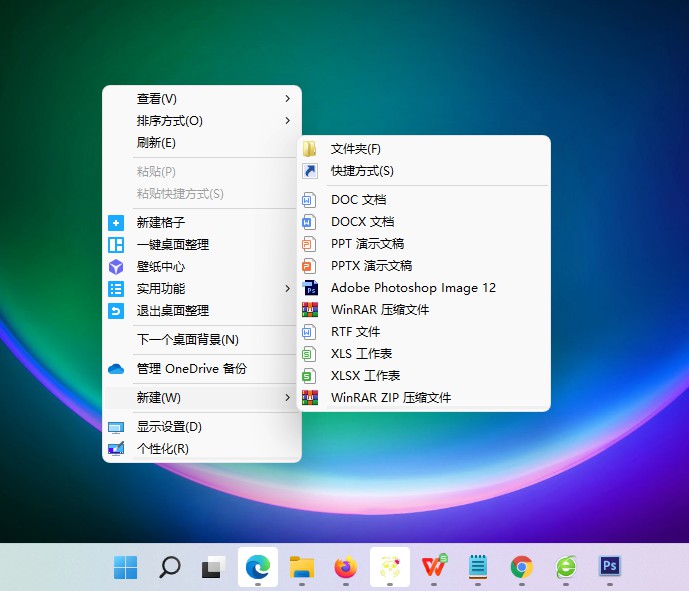Create a new PPT 演示文稿
Viewport: 689px width, 591px height.
pyautogui.click(x=424, y=244)
